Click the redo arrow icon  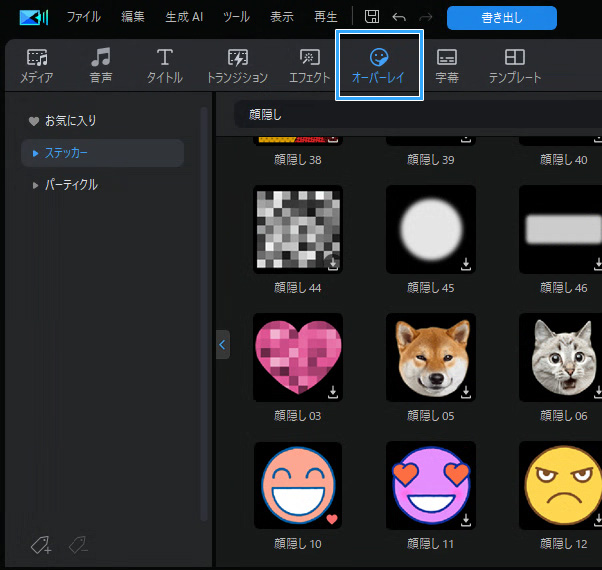point(425,17)
